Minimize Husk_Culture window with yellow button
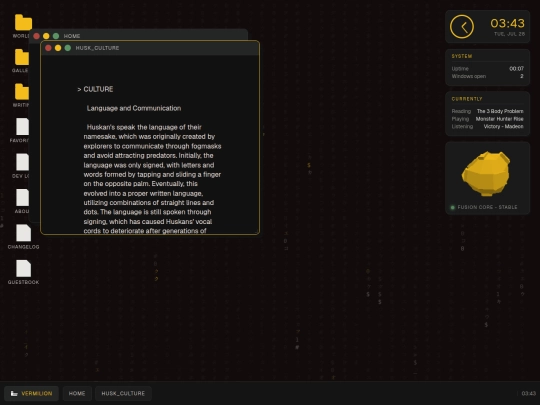Image resolution: width=540 pixels, height=405 pixels. coord(58,48)
